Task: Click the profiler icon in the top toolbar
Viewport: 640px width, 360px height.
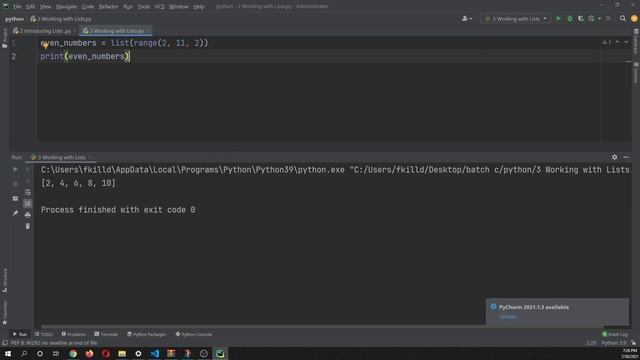Action: 591,19
